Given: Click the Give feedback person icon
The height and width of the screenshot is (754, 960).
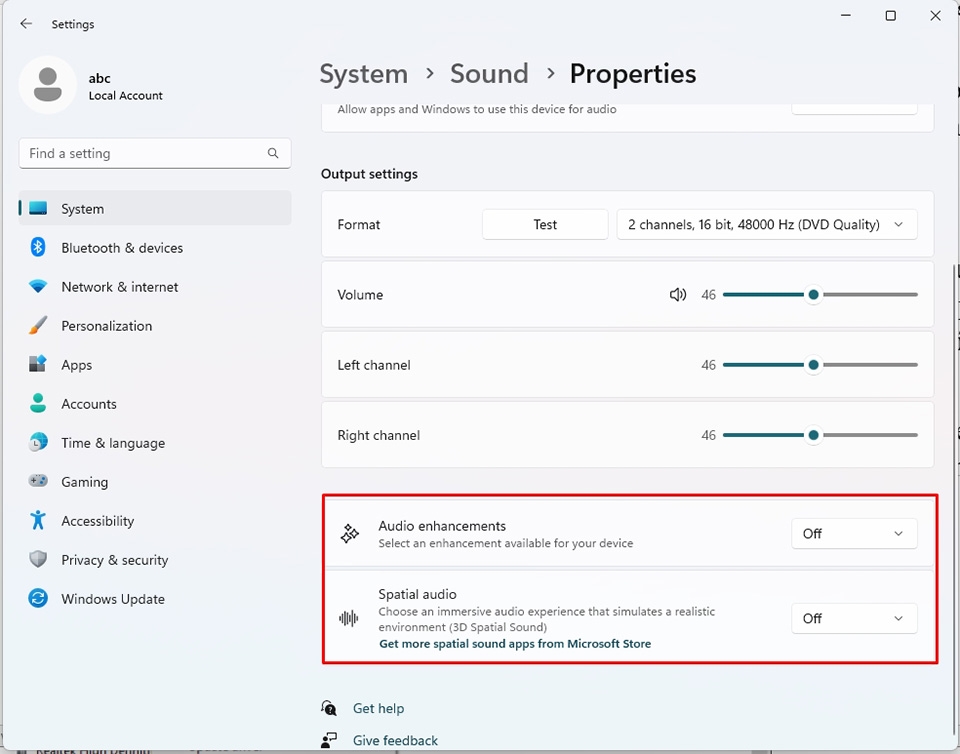Looking at the screenshot, I should coord(329,740).
